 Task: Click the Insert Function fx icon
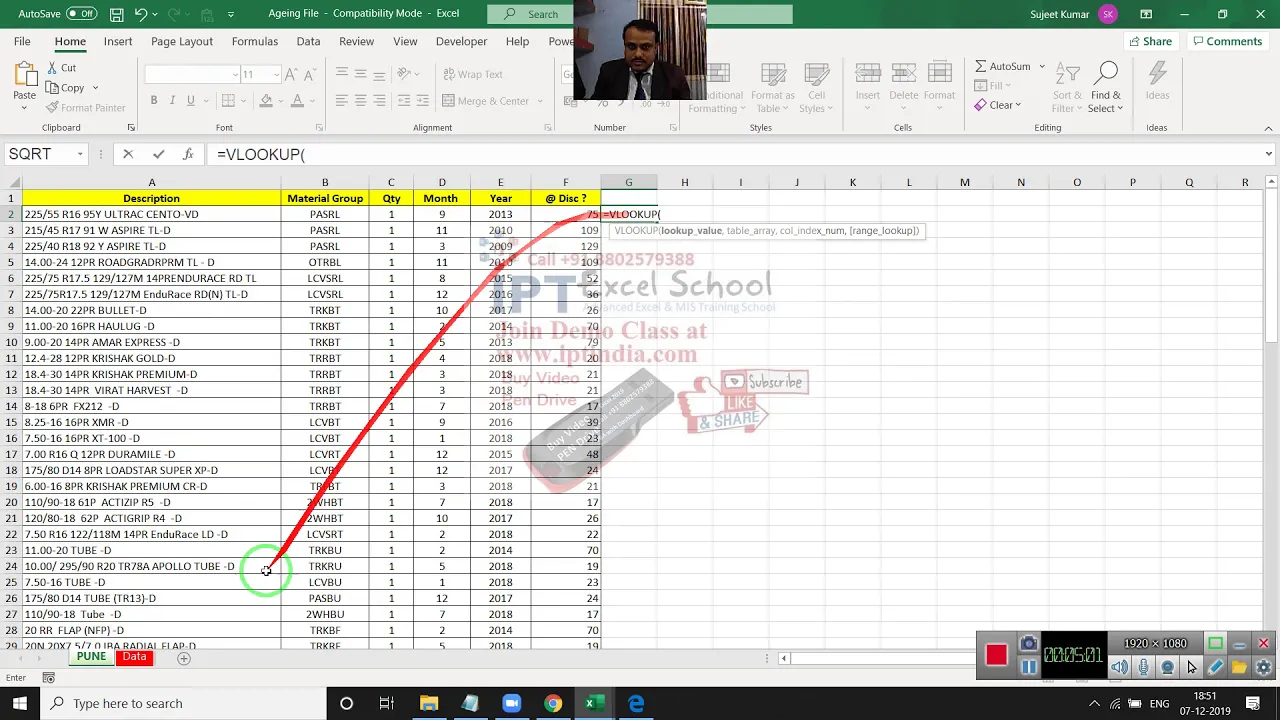point(188,154)
